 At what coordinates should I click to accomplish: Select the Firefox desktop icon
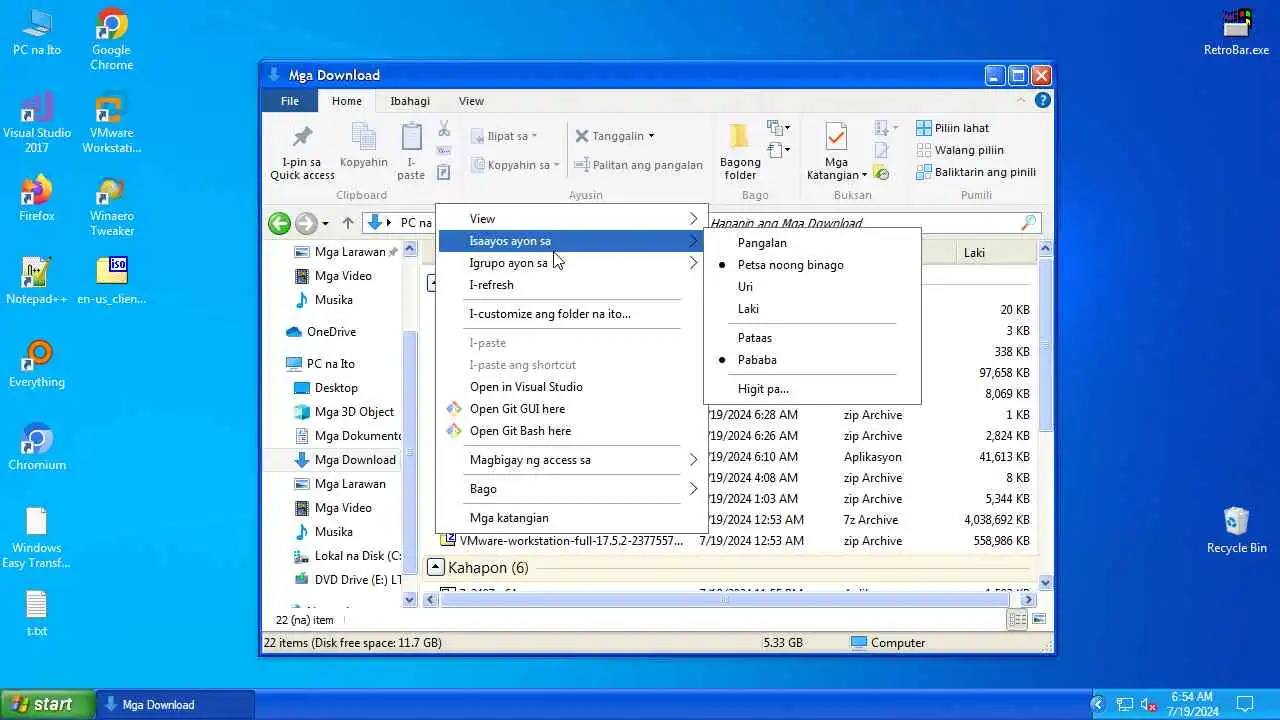(x=37, y=198)
